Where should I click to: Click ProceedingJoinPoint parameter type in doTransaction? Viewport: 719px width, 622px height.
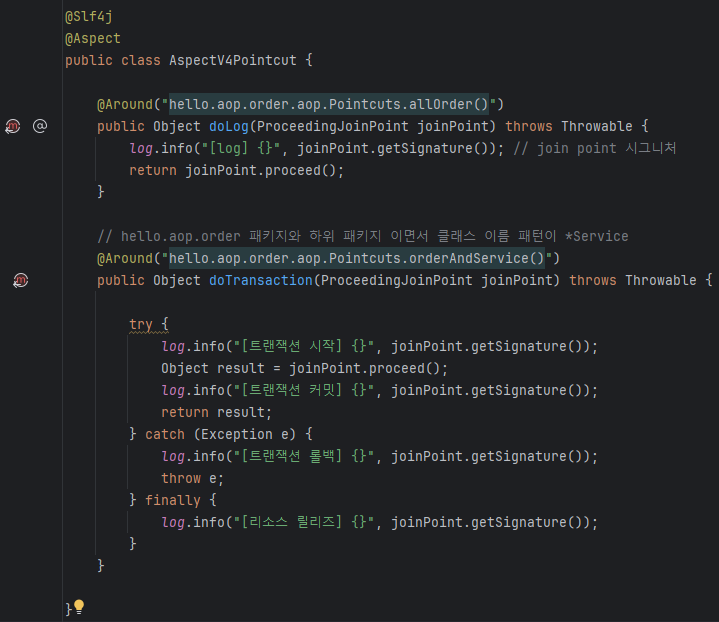tap(397, 280)
